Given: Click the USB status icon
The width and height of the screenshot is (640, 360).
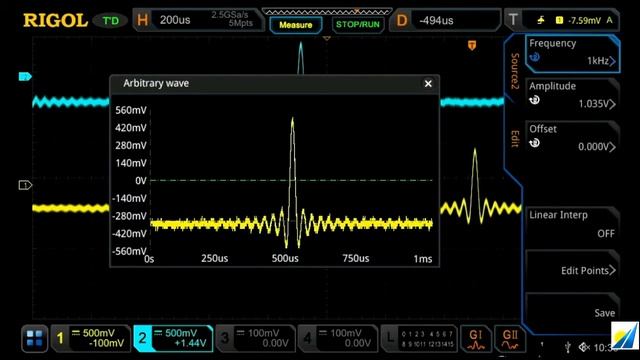Looking at the screenshot, I should coord(567,347).
